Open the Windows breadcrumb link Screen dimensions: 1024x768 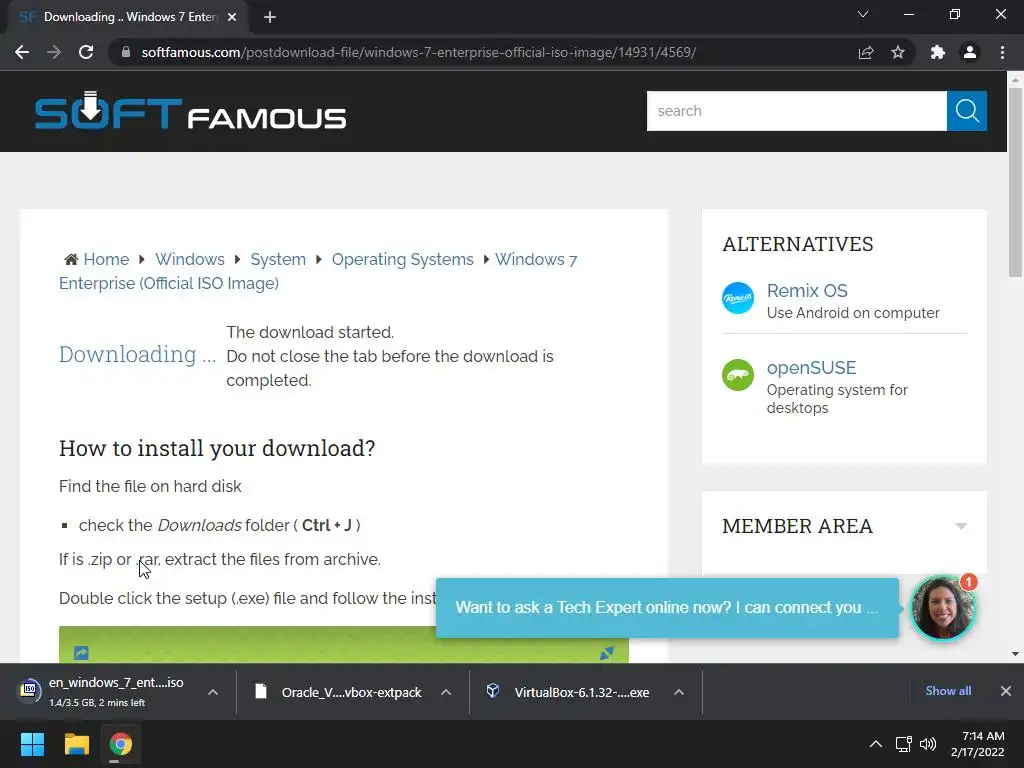point(189,259)
